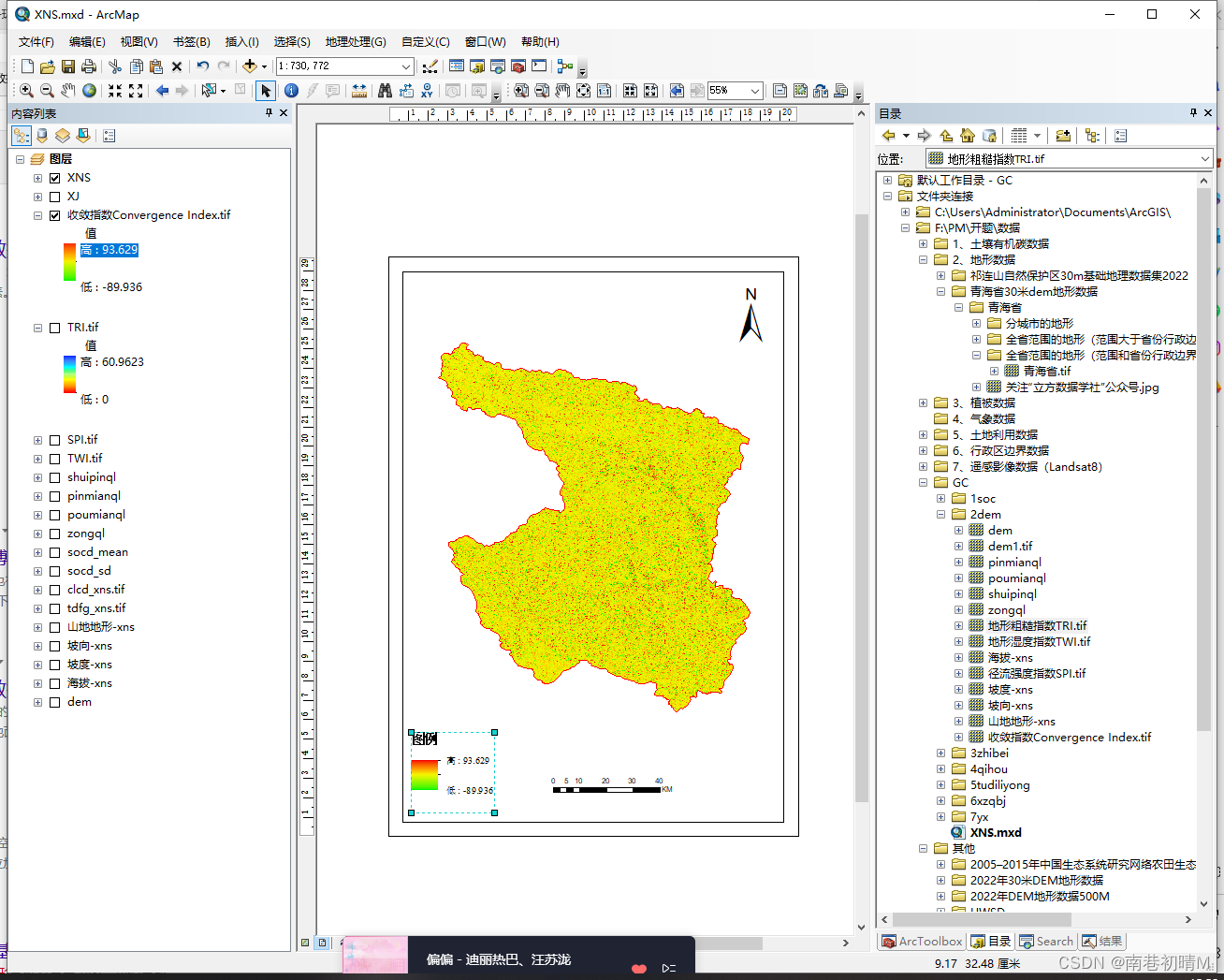Select 地形粗糙指数TRI.tif in catalog tree

tap(1037, 626)
